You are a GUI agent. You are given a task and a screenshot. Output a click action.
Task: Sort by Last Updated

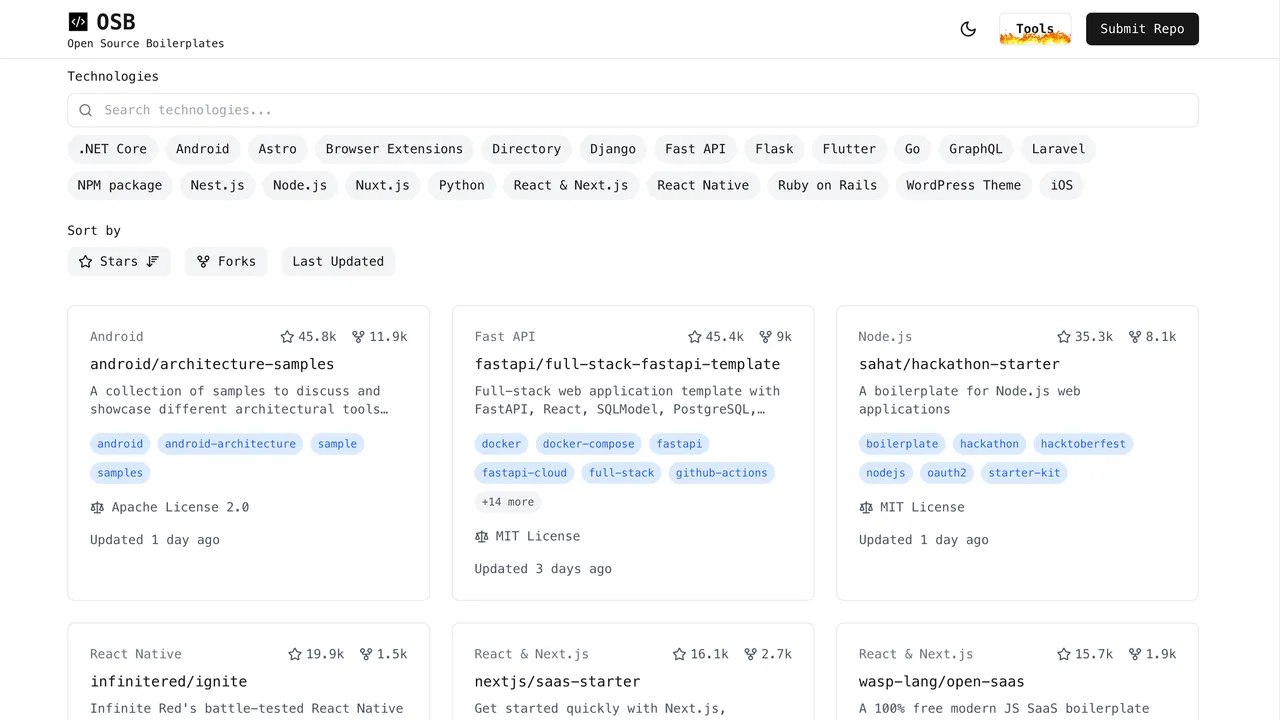click(x=338, y=261)
